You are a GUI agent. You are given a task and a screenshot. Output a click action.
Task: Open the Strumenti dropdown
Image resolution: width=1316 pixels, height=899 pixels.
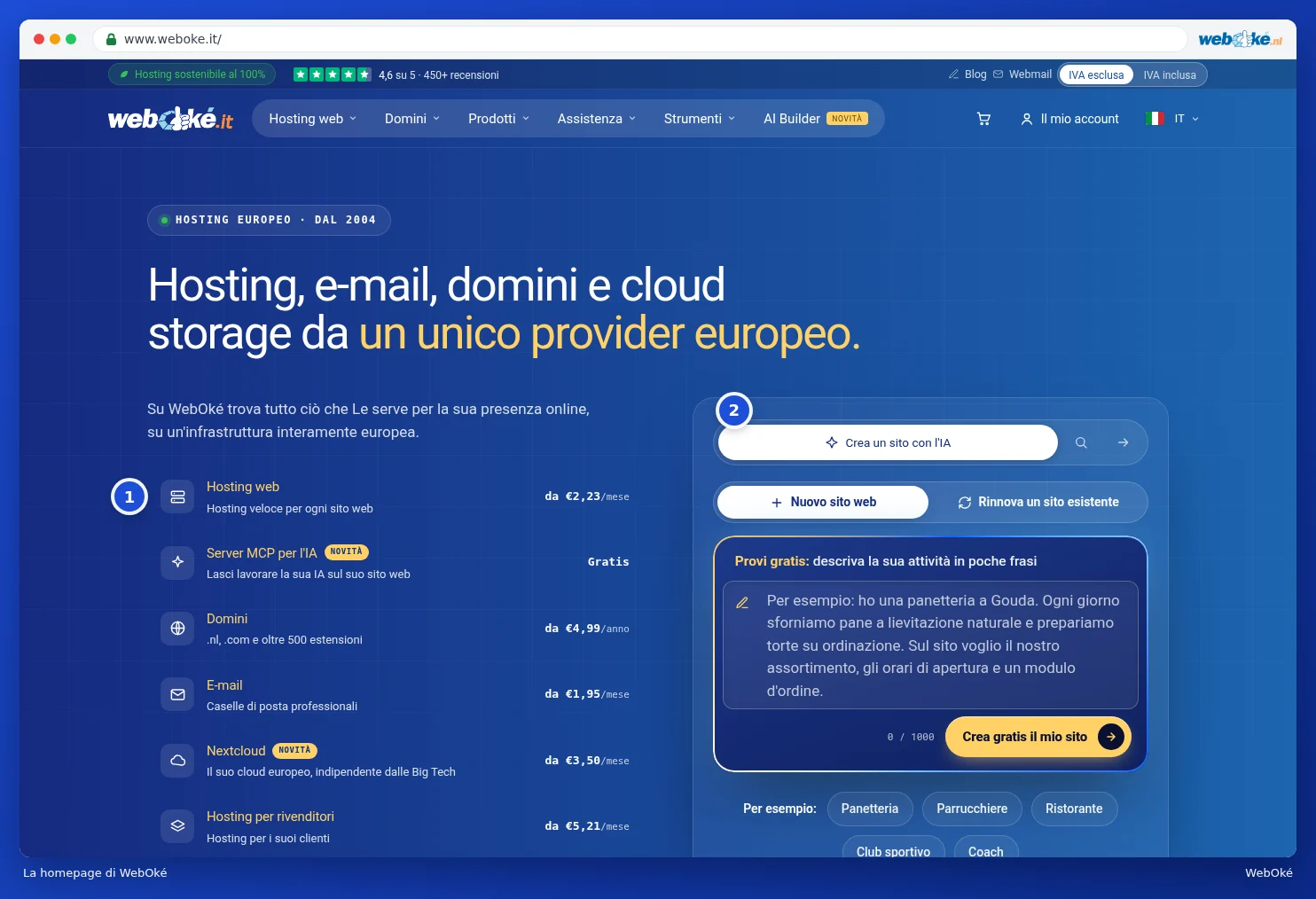700,119
